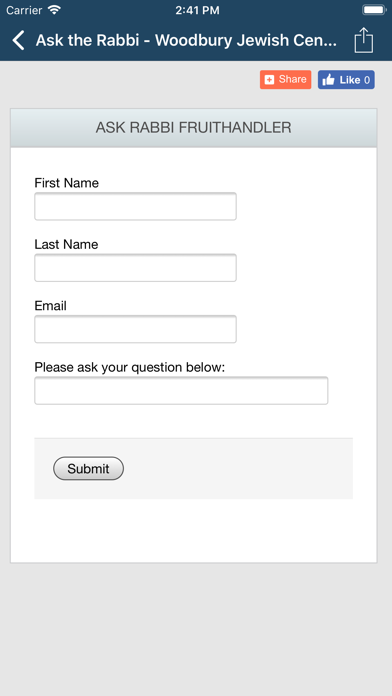Tap the battery indicator icon
Image resolution: width=392 pixels, height=696 pixels.
click(x=374, y=10)
